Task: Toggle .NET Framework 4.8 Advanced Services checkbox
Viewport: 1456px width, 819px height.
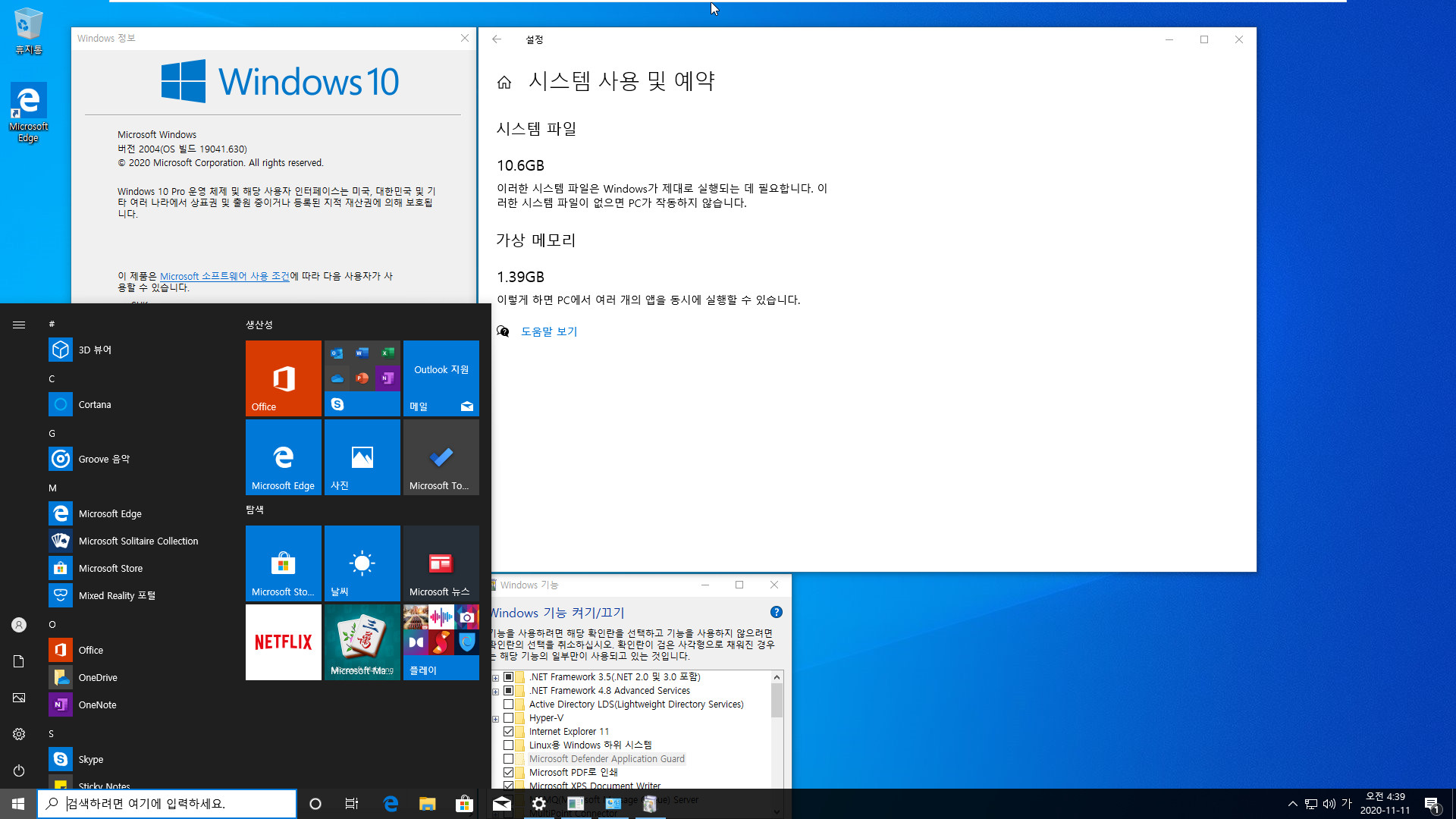Action: pos(509,691)
